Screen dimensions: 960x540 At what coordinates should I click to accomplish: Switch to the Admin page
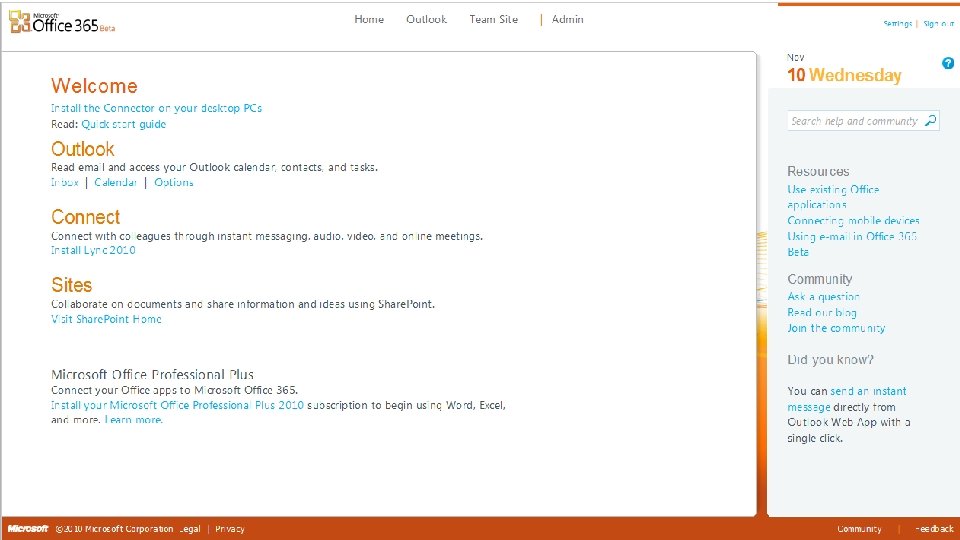pyautogui.click(x=568, y=20)
